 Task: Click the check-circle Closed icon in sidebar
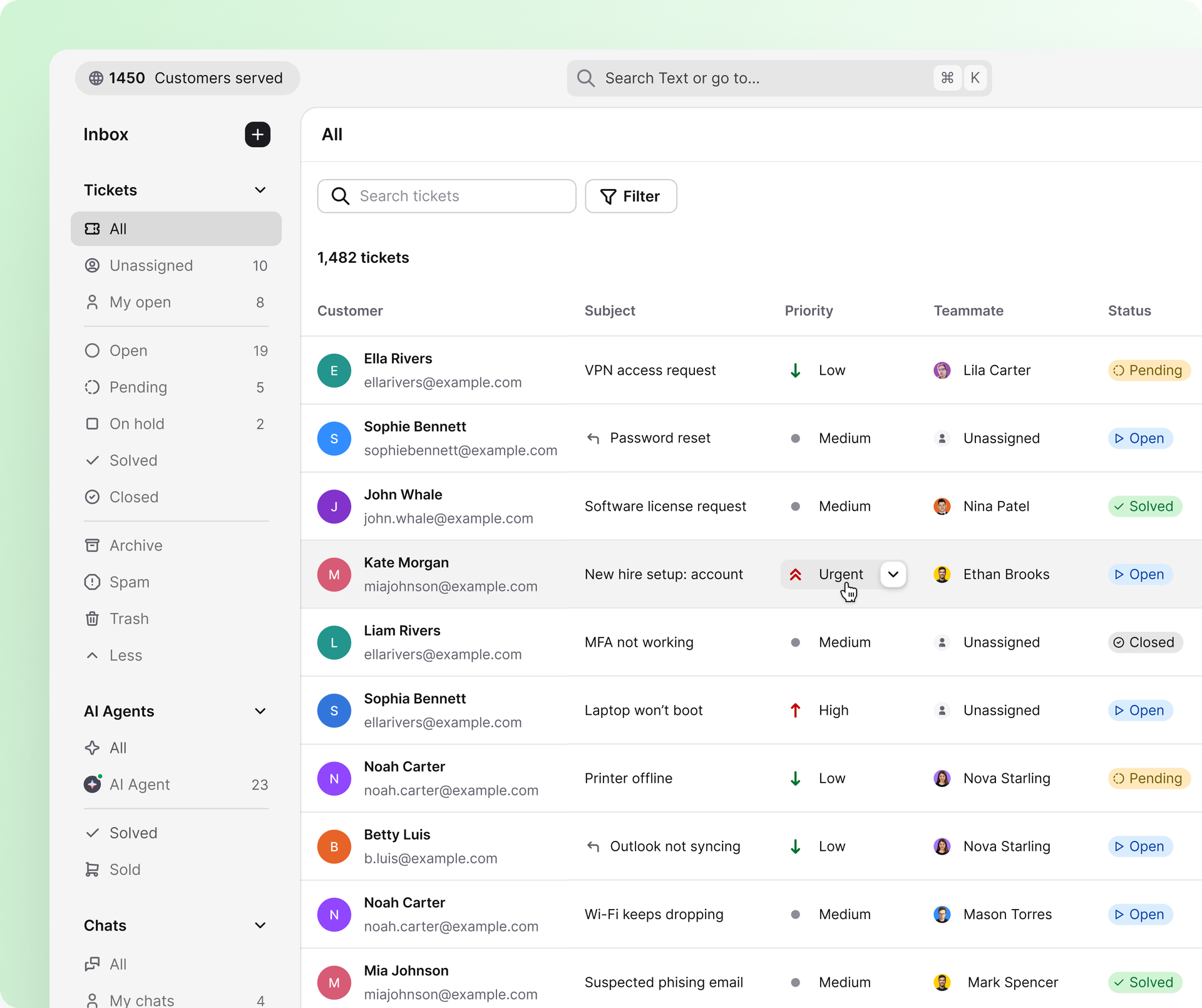pyautogui.click(x=92, y=497)
